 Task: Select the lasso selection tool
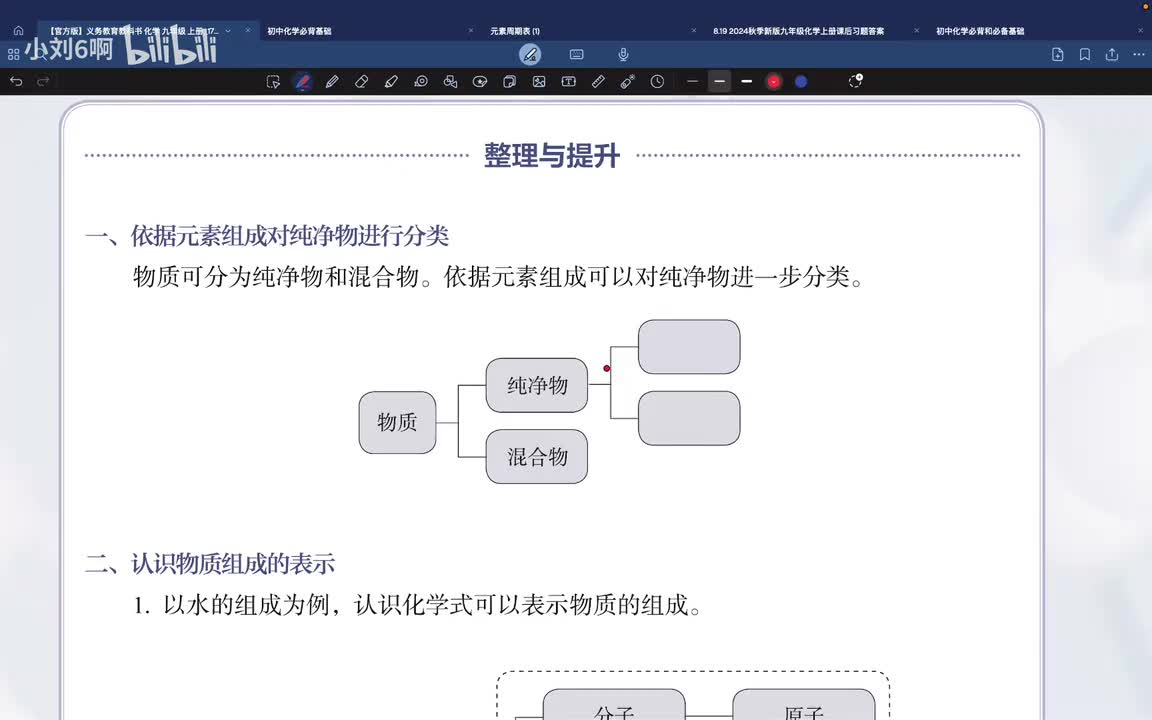273,82
